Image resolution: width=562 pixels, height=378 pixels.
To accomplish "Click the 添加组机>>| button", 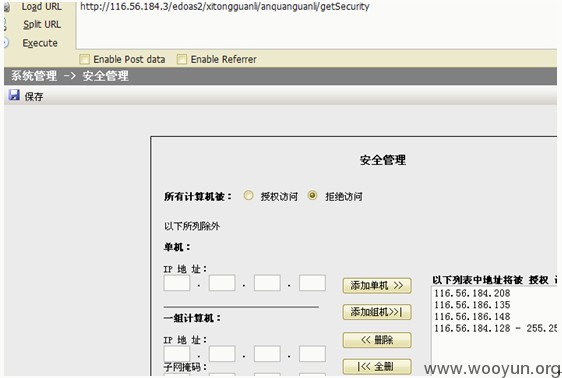I will [377, 312].
